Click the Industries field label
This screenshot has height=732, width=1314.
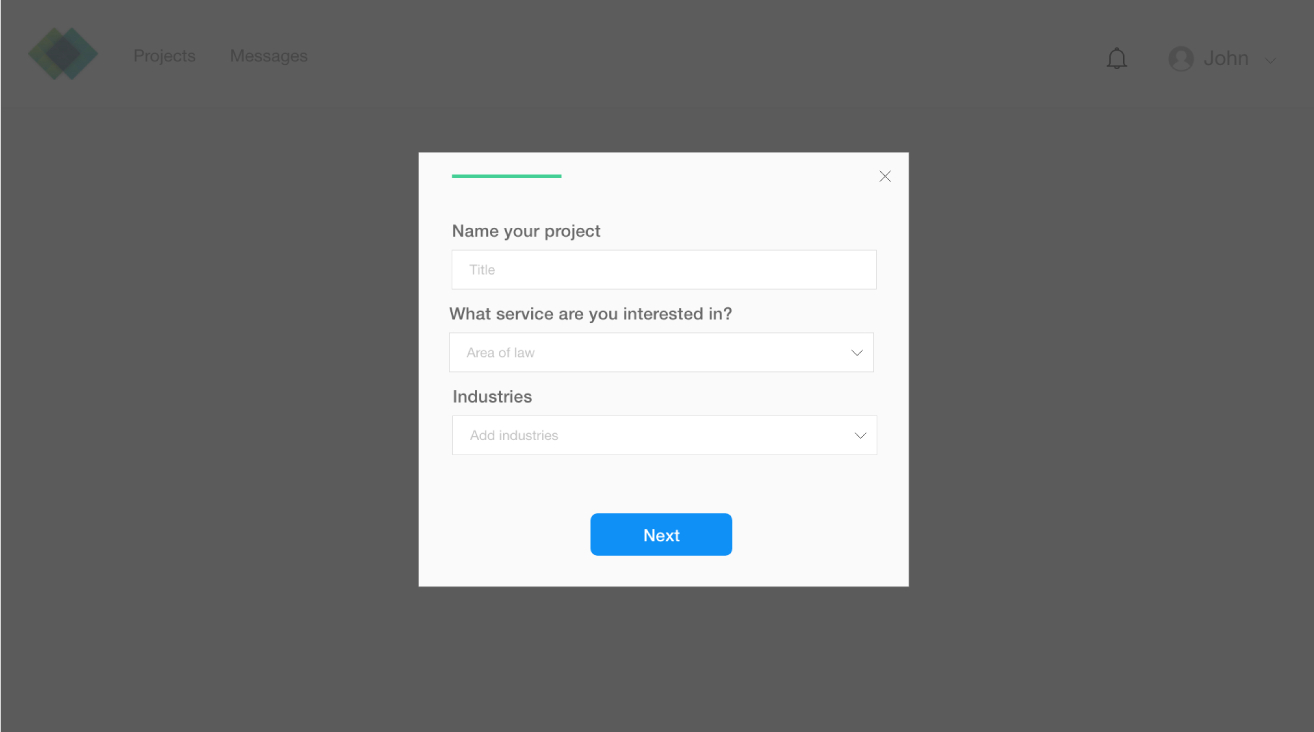tap(492, 397)
